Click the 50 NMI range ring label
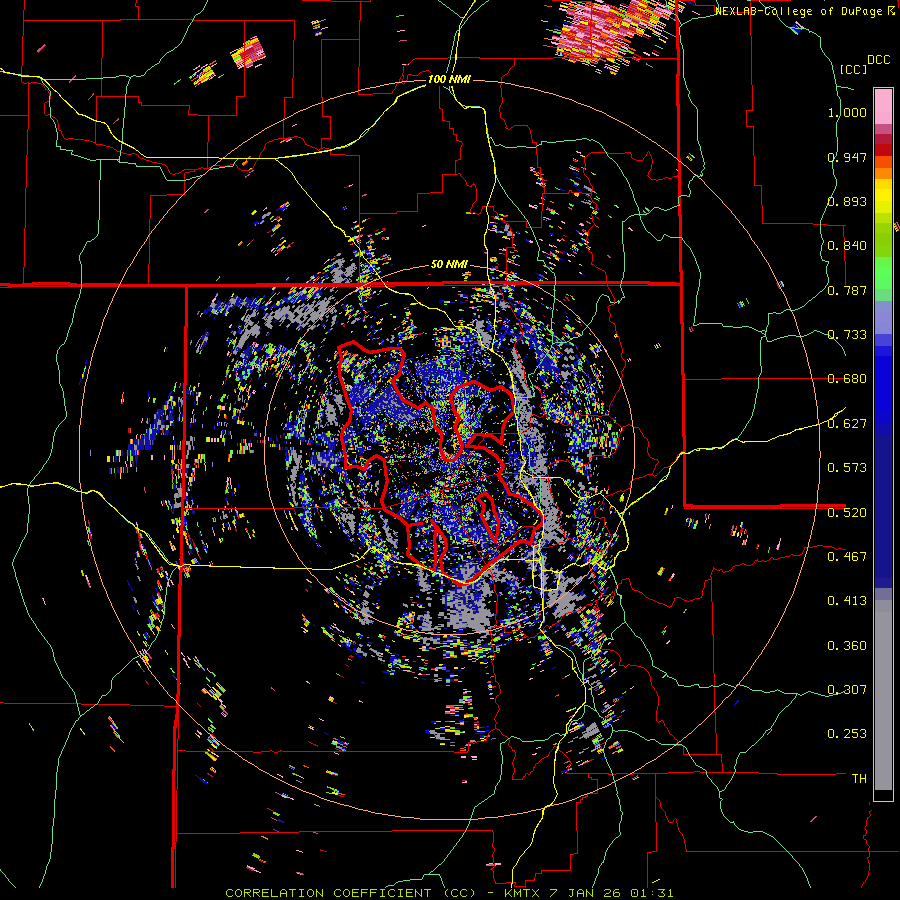This screenshot has width=900, height=900. click(449, 265)
